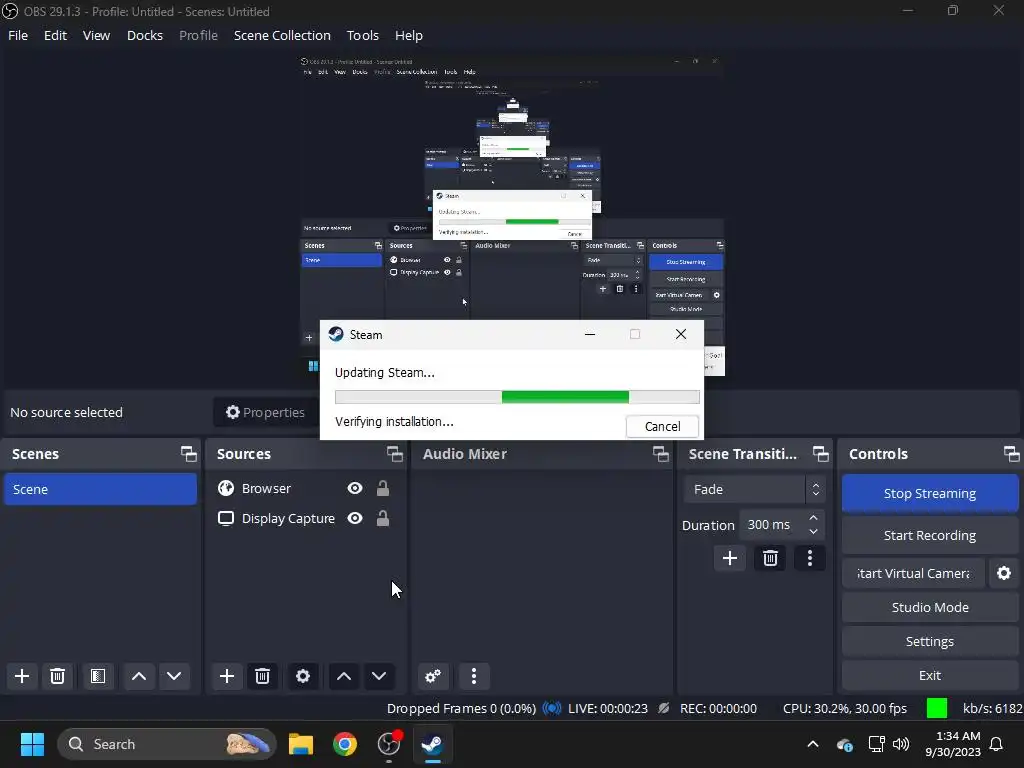This screenshot has width=1024, height=768.
Task: Click the taskbar Search box
Action: [167, 744]
